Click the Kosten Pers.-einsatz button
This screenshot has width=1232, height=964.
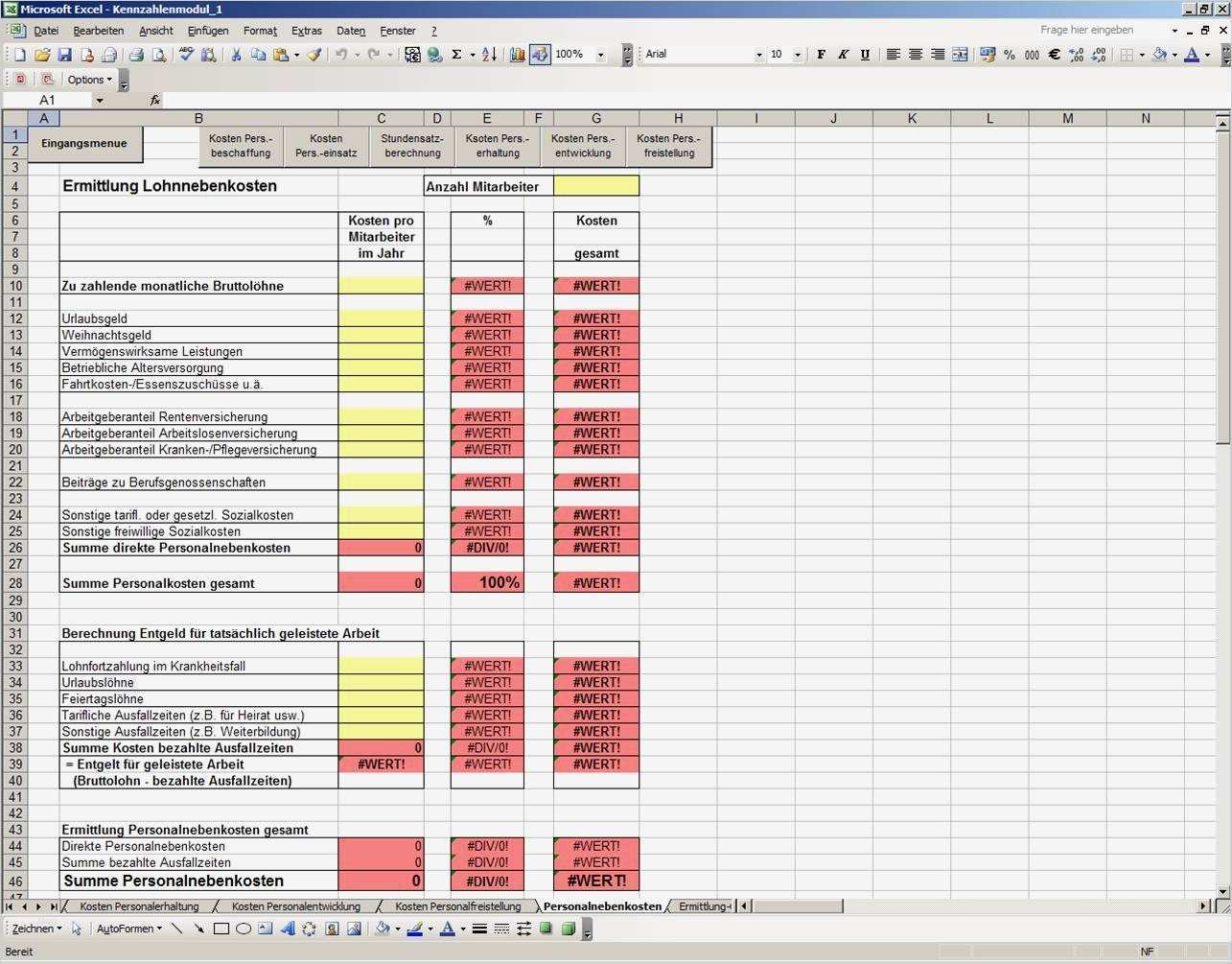326,146
